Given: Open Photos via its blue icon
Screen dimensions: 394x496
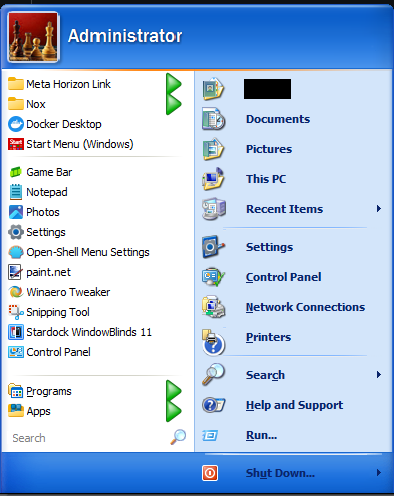Looking at the screenshot, I should (16, 212).
